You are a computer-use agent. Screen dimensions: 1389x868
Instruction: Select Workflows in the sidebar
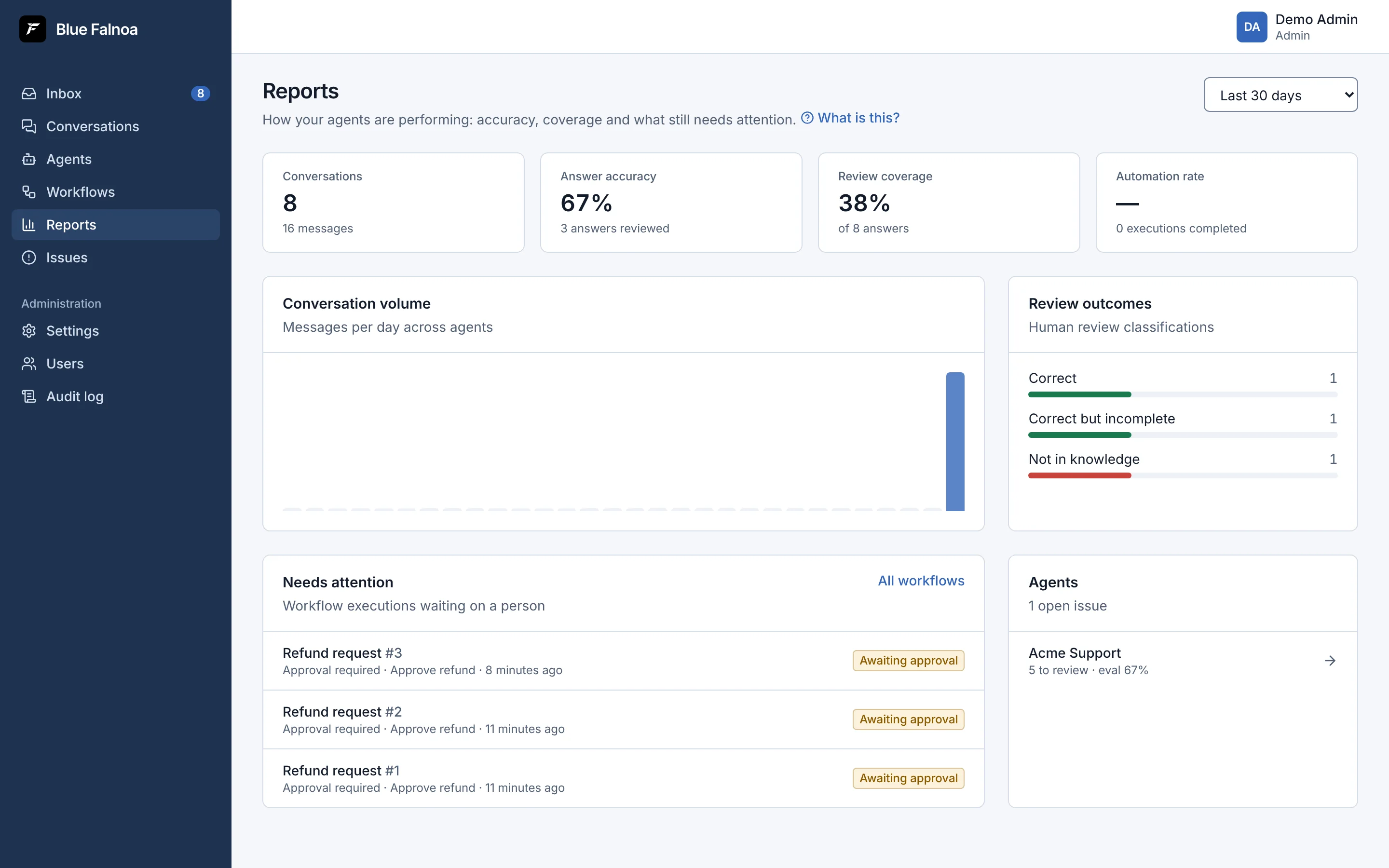click(115, 192)
